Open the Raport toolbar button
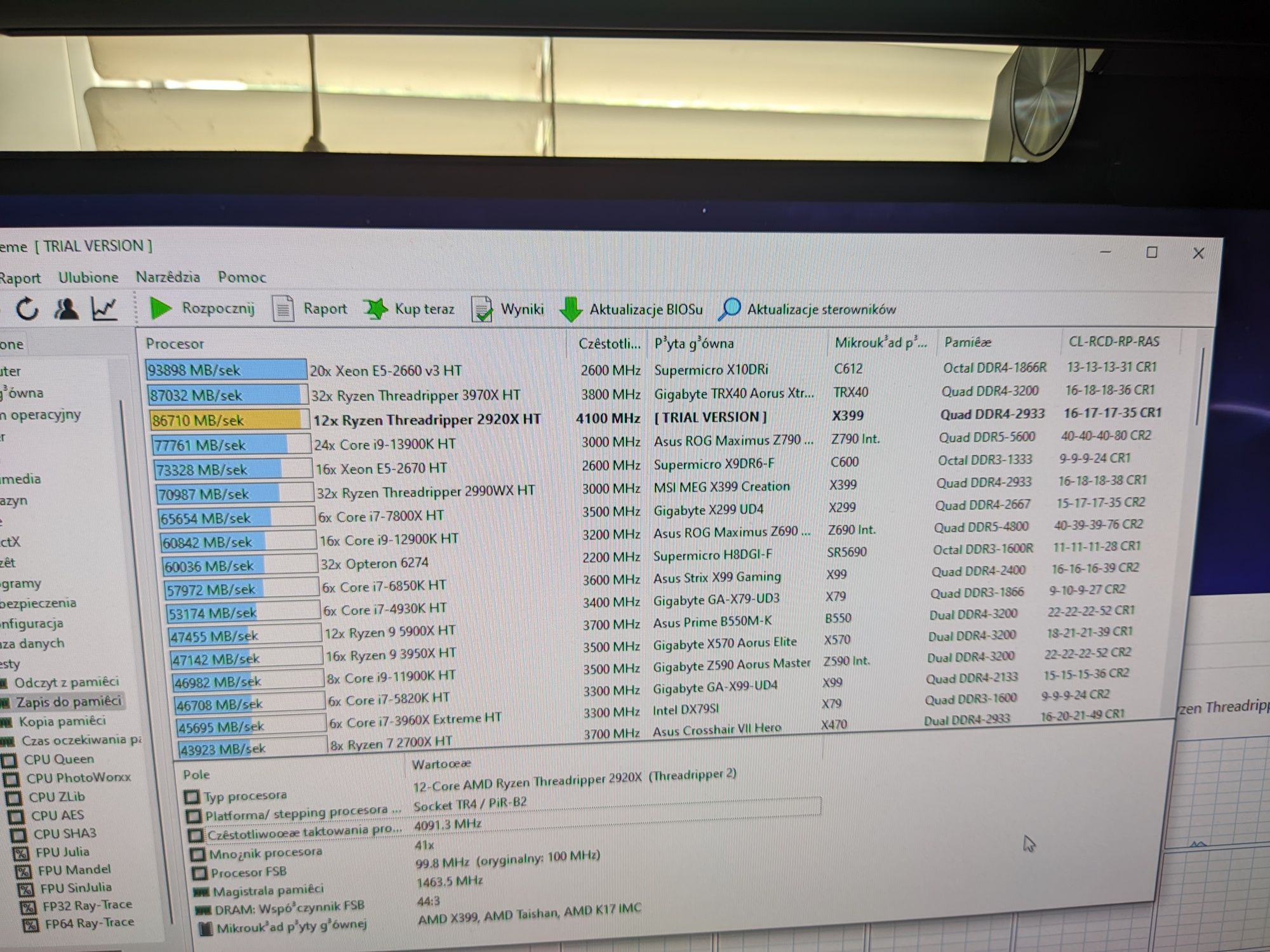This screenshot has height=952, width=1270. pos(311,309)
